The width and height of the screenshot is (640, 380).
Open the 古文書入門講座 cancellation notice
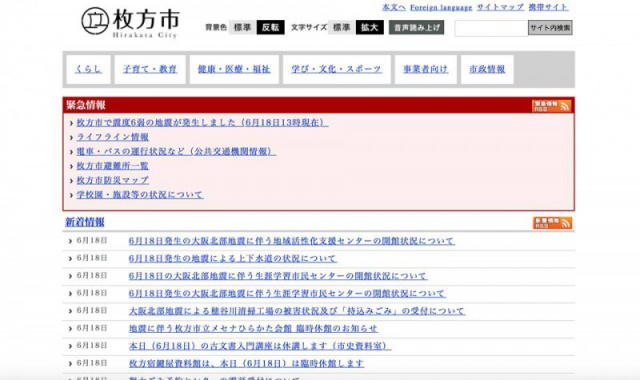(260, 346)
